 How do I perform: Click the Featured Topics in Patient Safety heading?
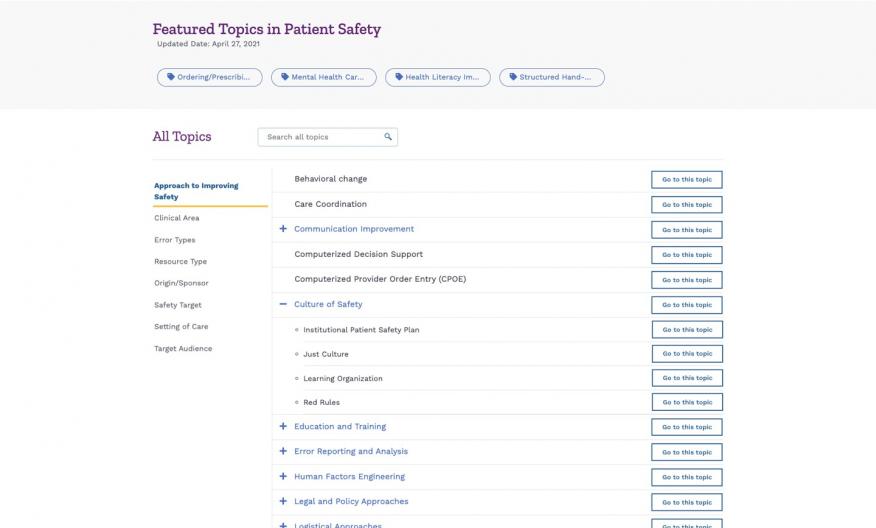[266, 29]
